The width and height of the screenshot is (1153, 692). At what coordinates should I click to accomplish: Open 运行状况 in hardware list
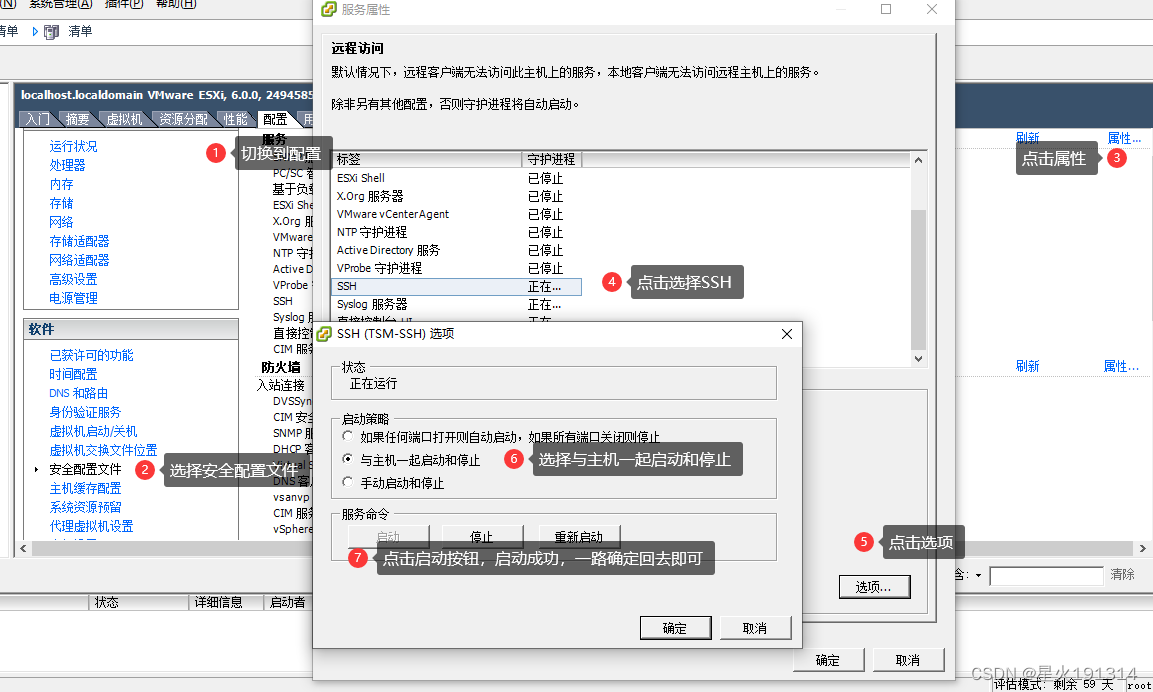(x=74, y=146)
